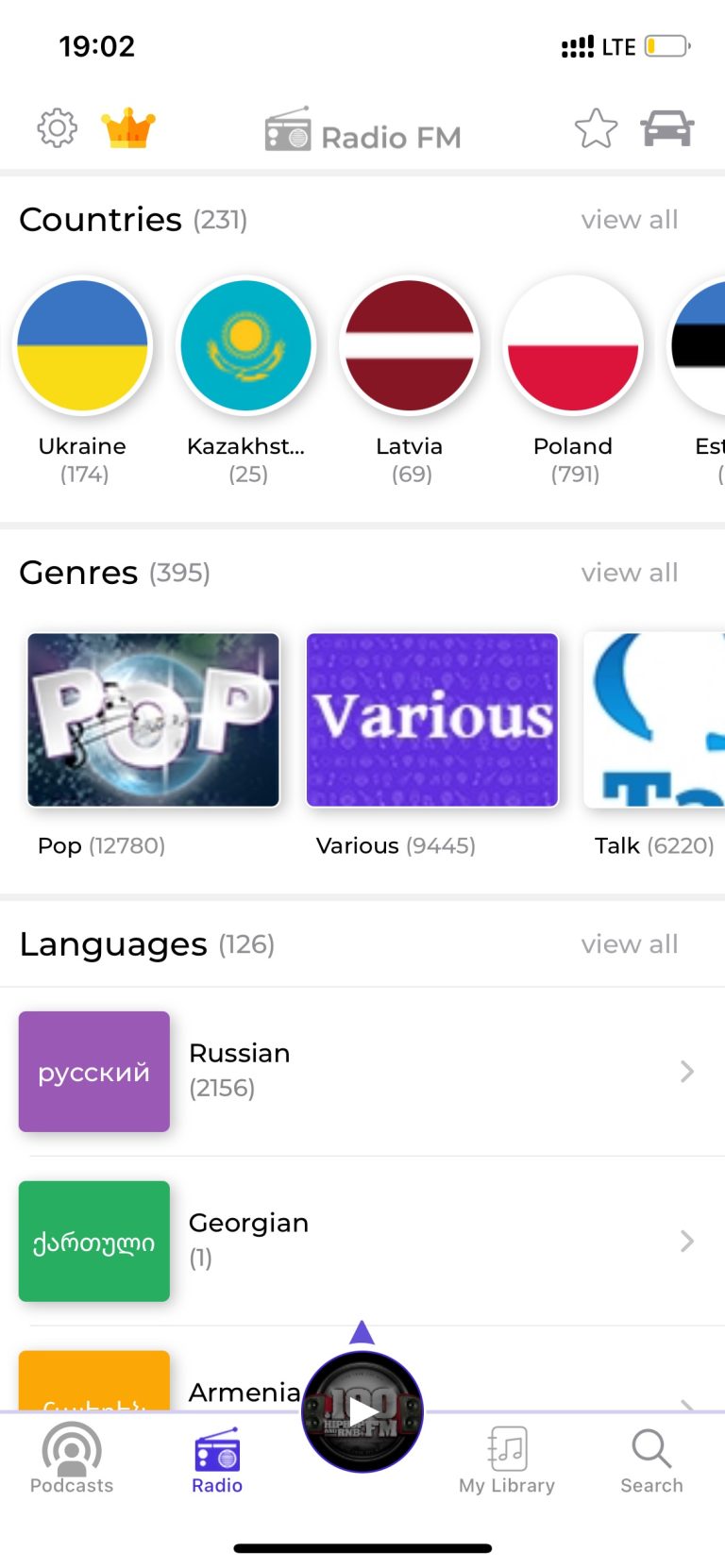Open the My Library tab

[507, 1460]
